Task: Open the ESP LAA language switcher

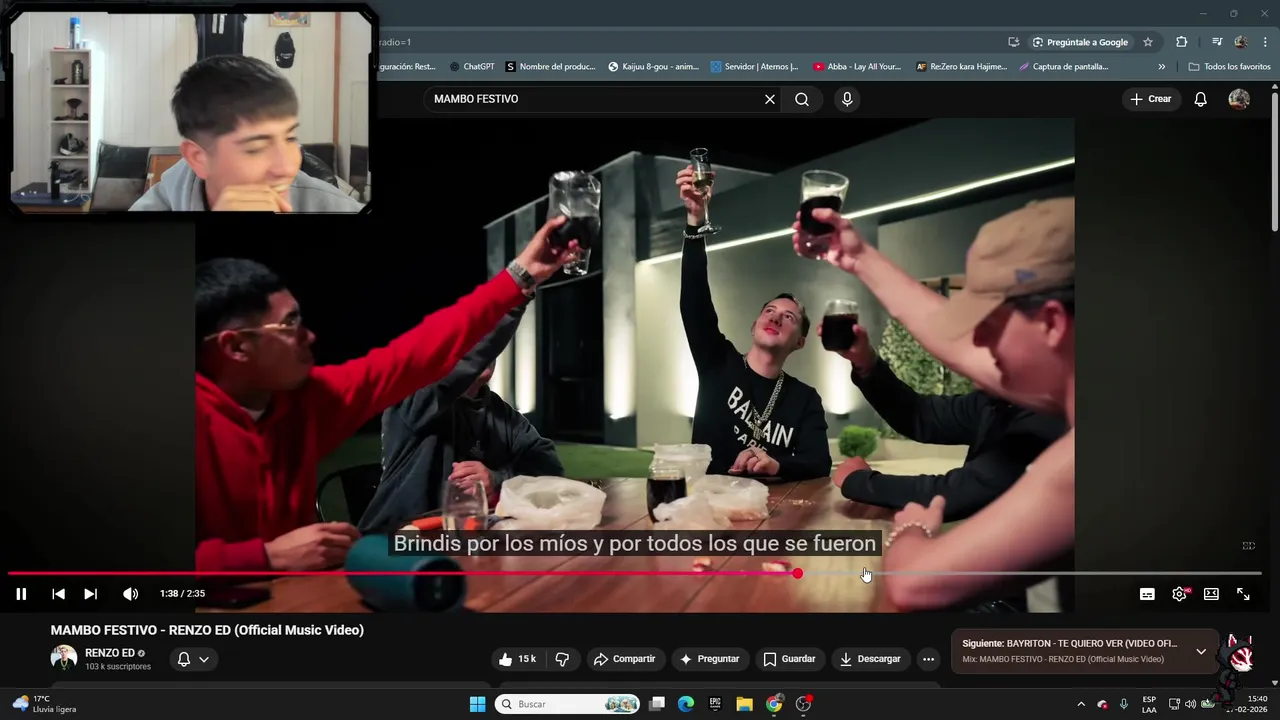Action: click(1149, 704)
